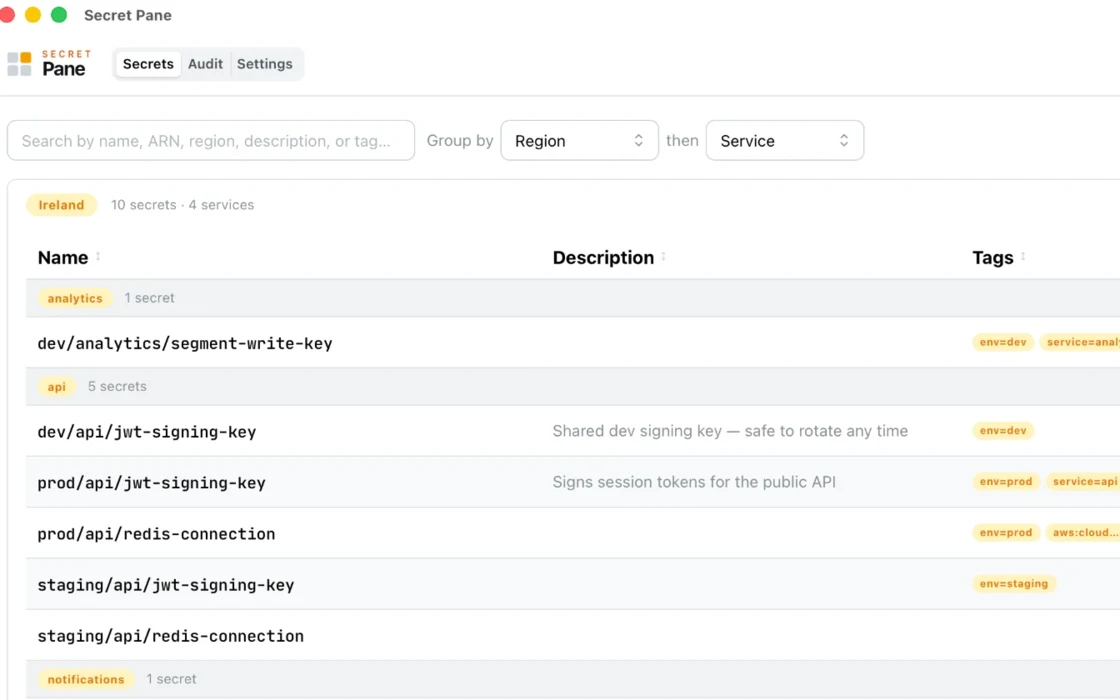Open the Service secondary grouping dropdown
Image resolution: width=1120 pixels, height=700 pixels.
click(784, 141)
